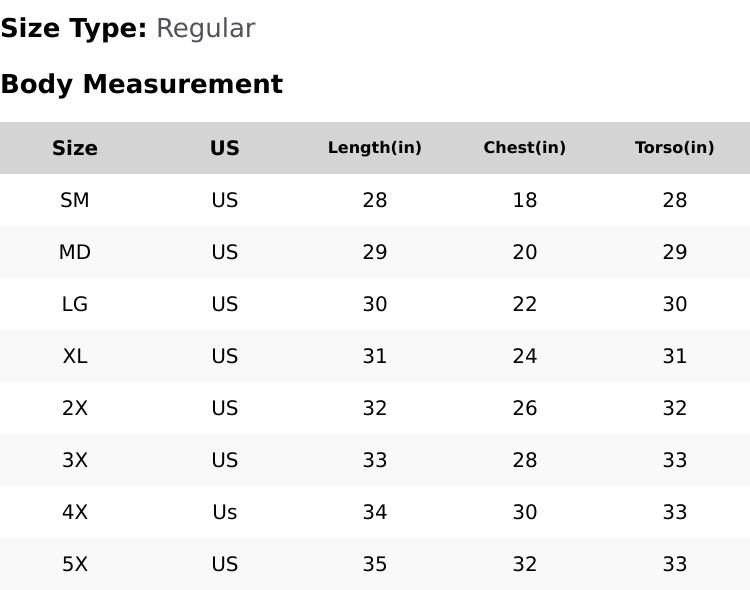Click the Chest(in) column header
The width and height of the screenshot is (750, 590).
525,148
